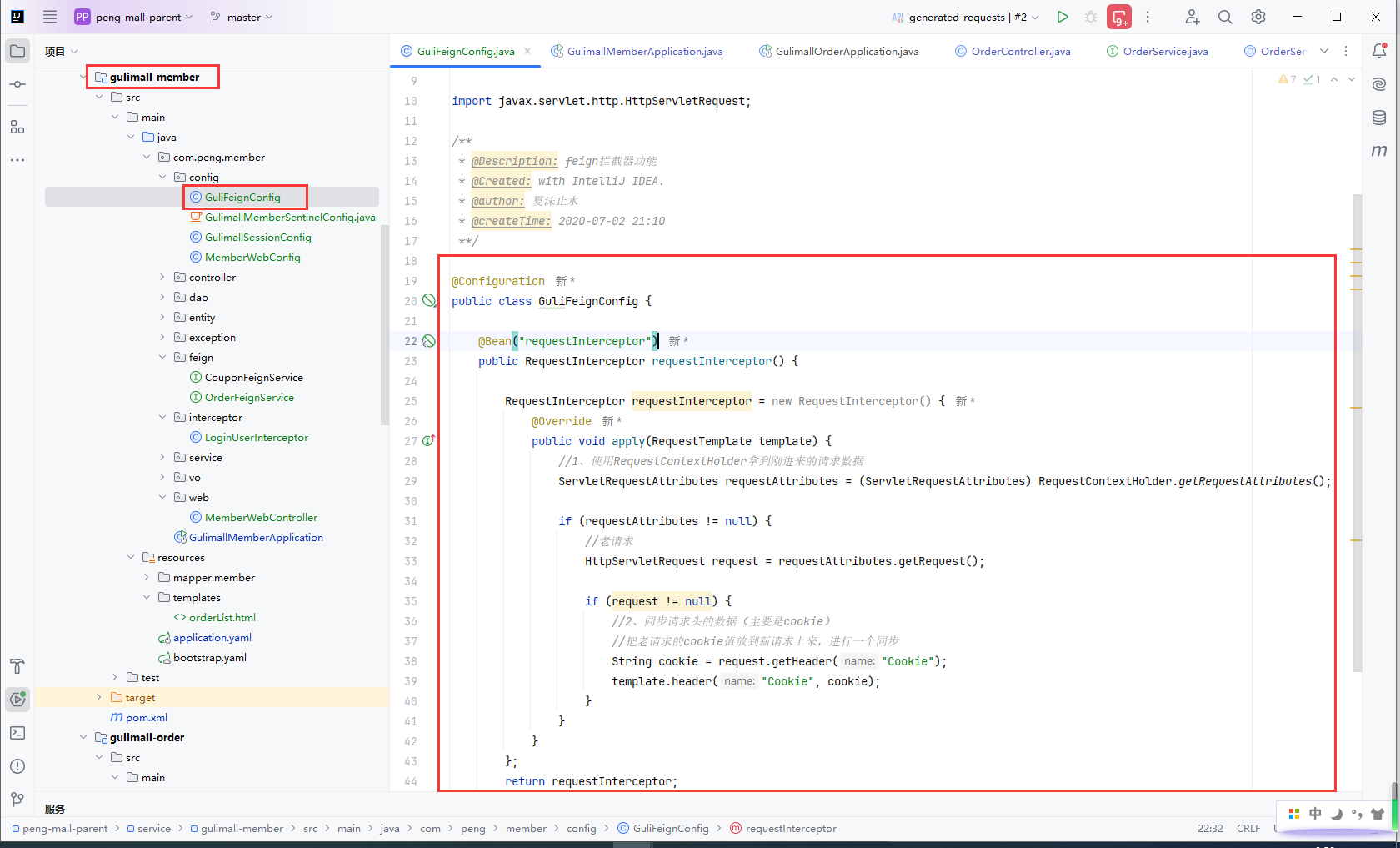This screenshot has width=1400, height=848.
Task: Switch to OrderController.java tab
Action: click(1012, 51)
